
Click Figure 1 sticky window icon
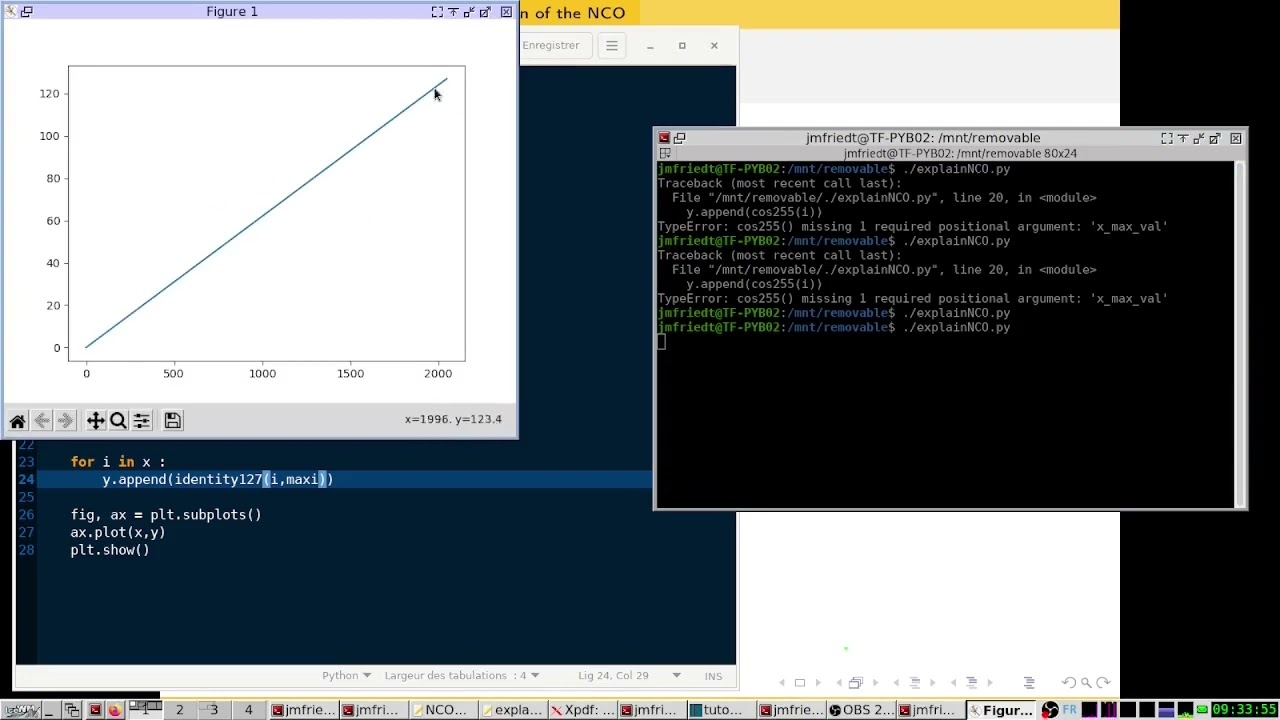[27, 12]
